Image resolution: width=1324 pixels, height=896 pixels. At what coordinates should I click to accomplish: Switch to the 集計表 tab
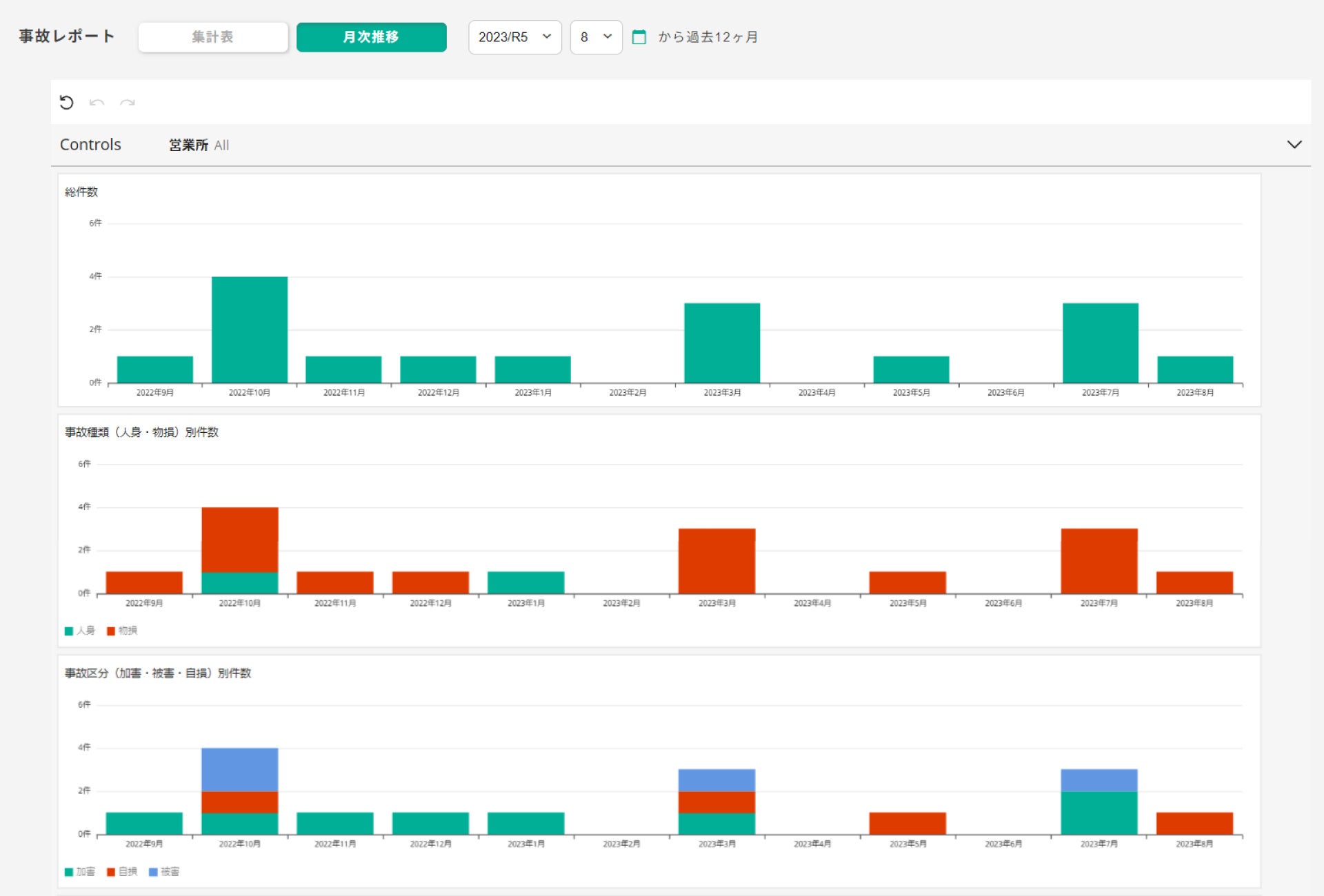click(212, 37)
